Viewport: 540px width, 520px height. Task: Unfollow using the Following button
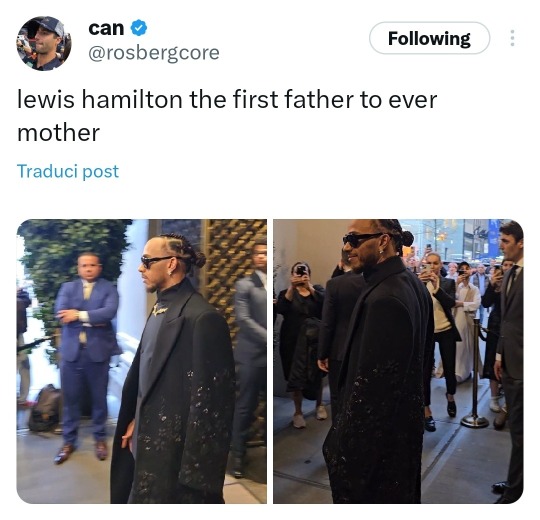pos(429,38)
